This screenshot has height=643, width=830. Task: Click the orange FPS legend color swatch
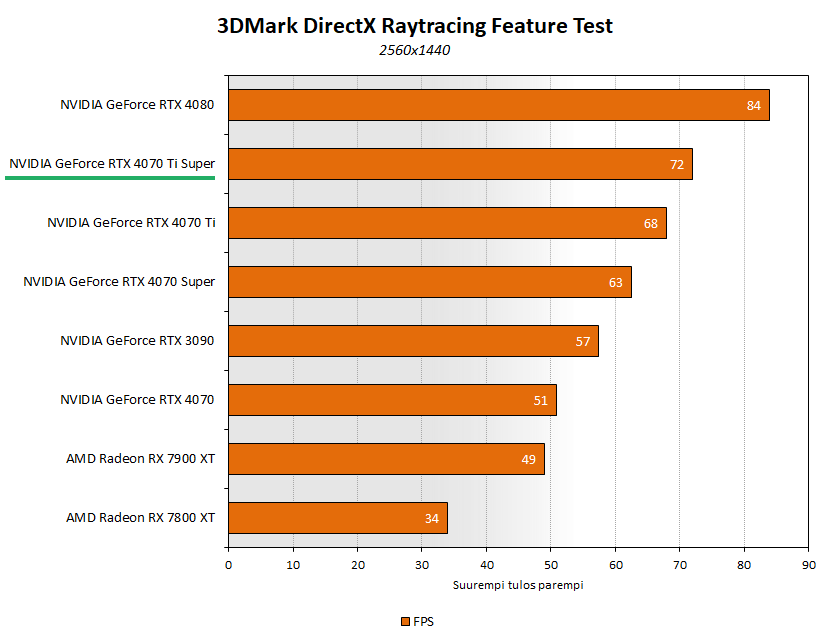405,622
